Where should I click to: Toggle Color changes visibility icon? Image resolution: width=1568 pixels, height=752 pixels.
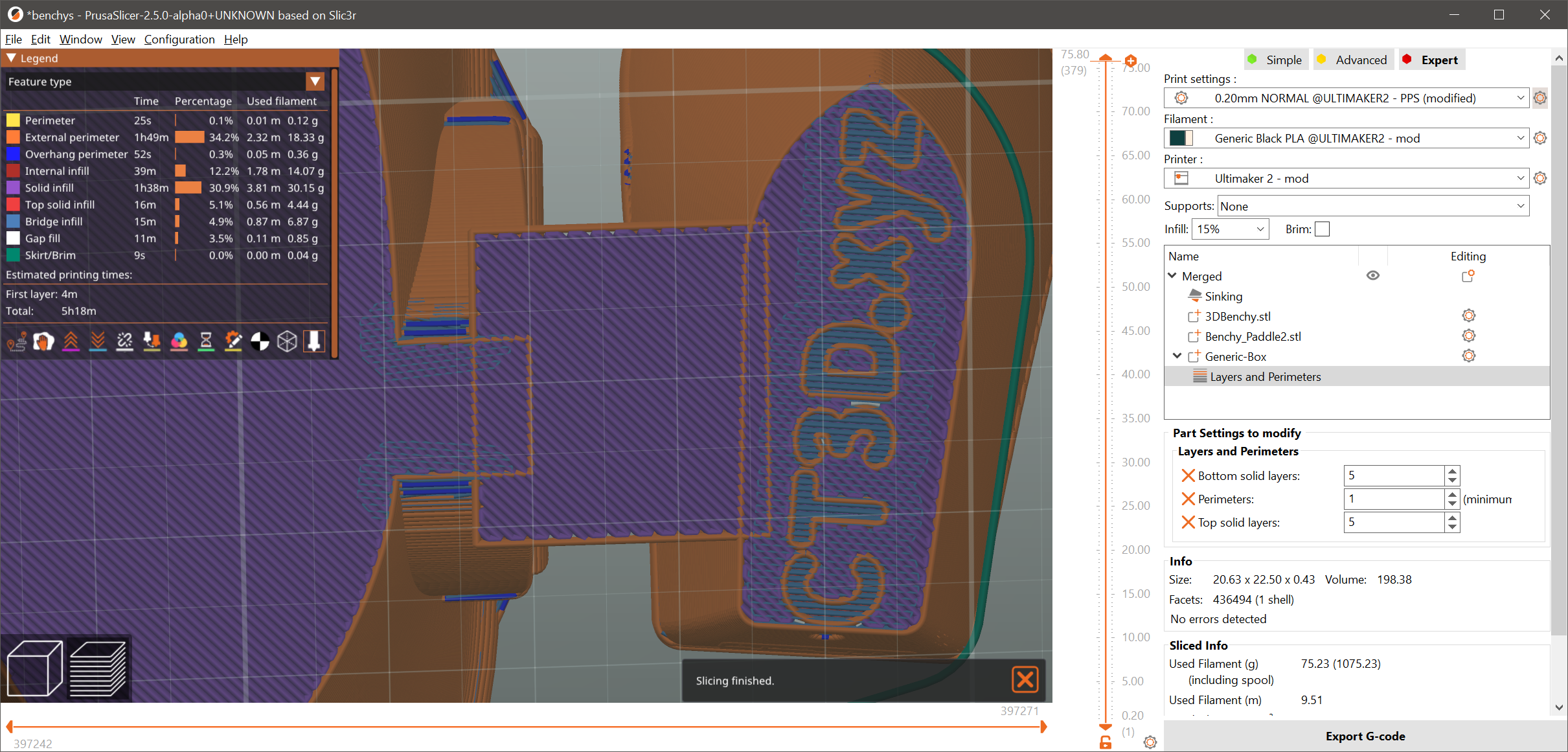[x=179, y=341]
